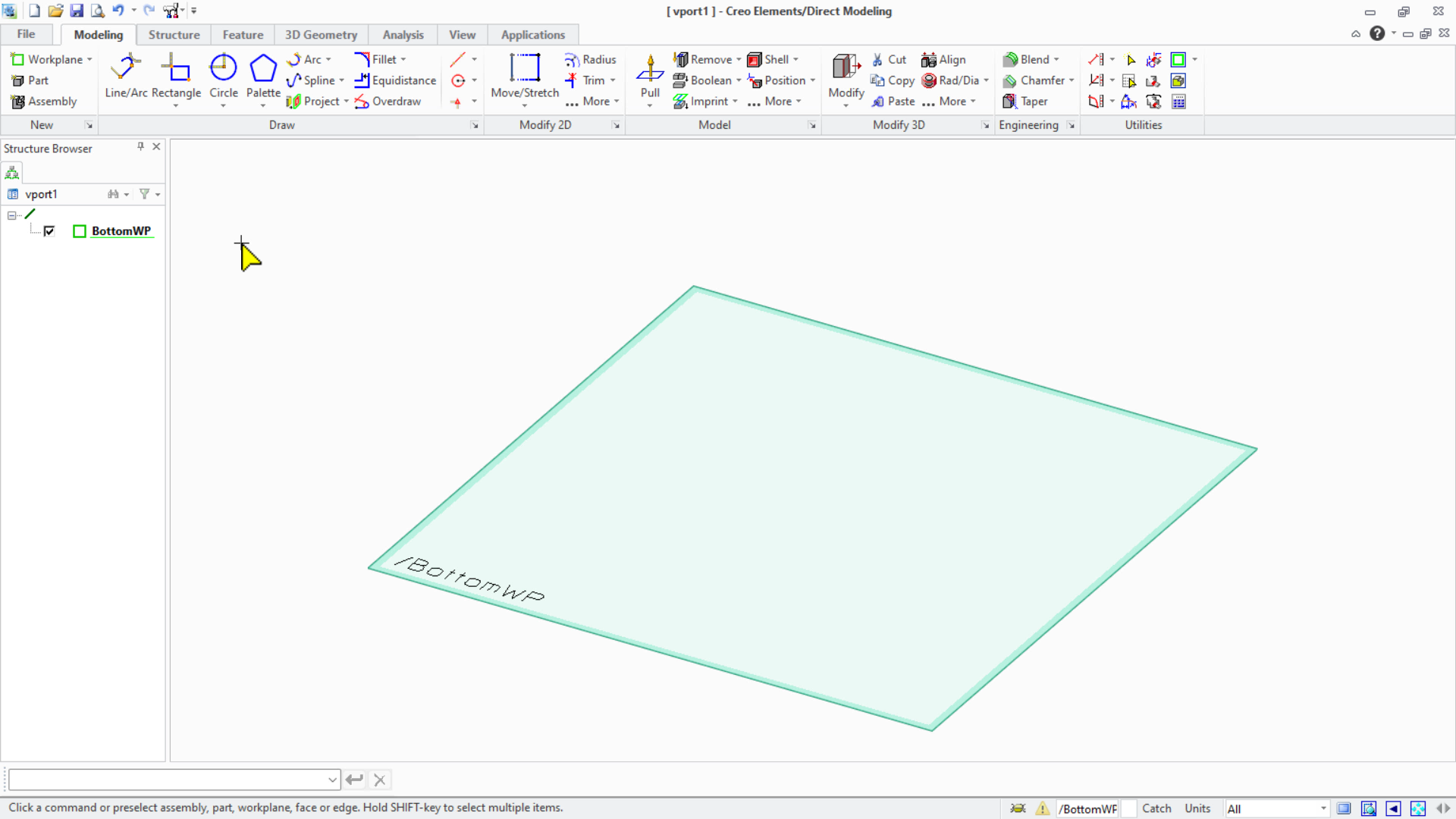Click in the command input field
The image size is (1456, 819).
[168, 780]
